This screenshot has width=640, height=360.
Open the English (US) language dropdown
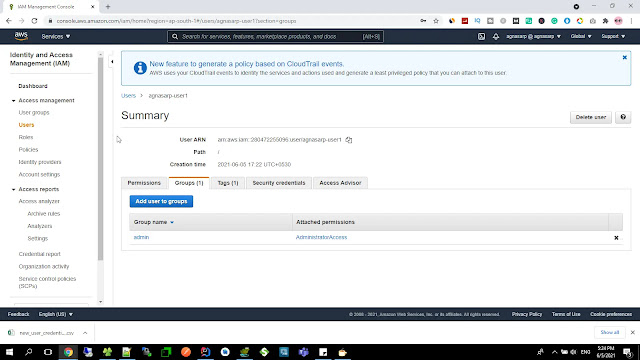(x=56, y=314)
